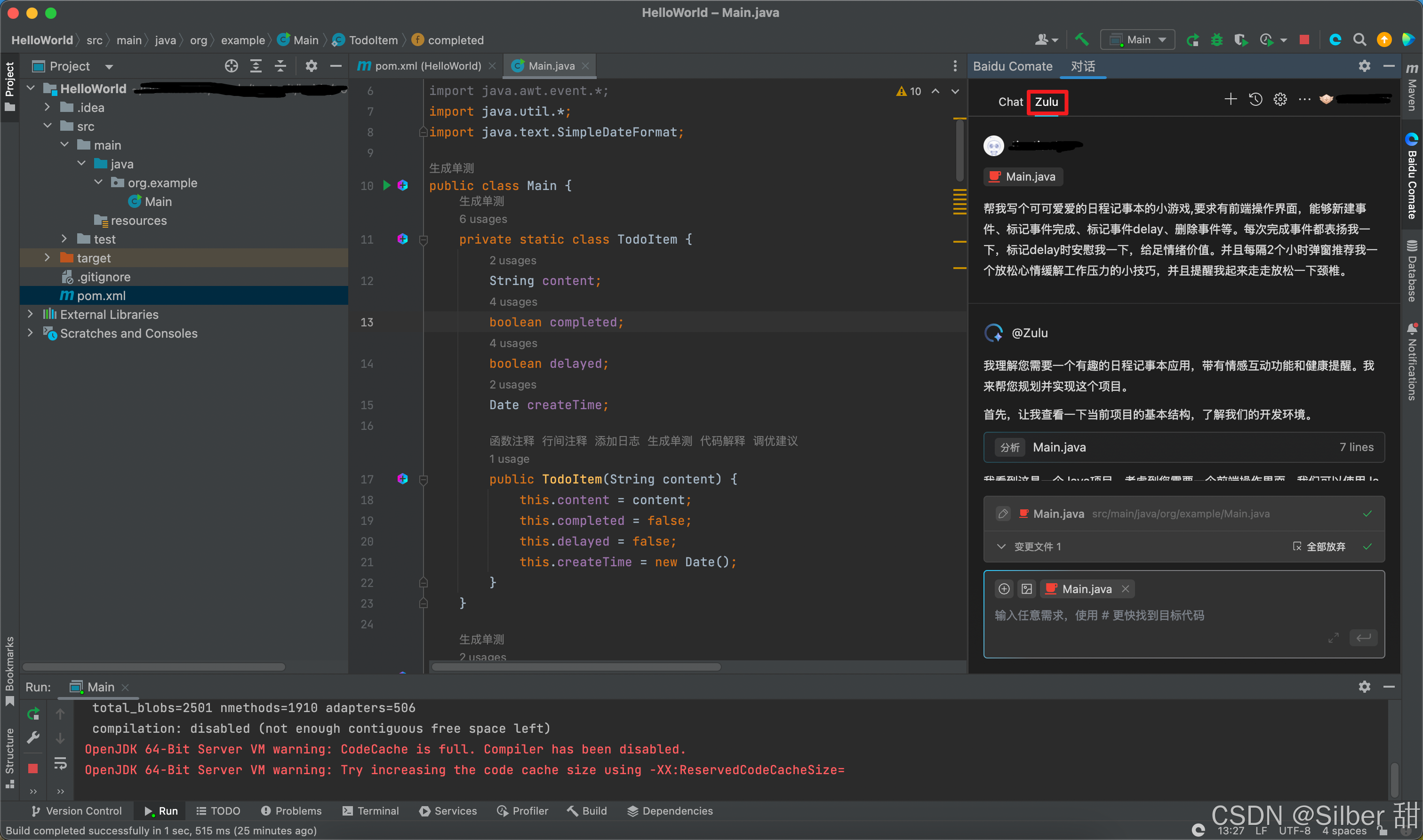Image resolution: width=1423 pixels, height=840 pixels.
Task: Click 调优建议 hint in editor
Action: point(775,441)
